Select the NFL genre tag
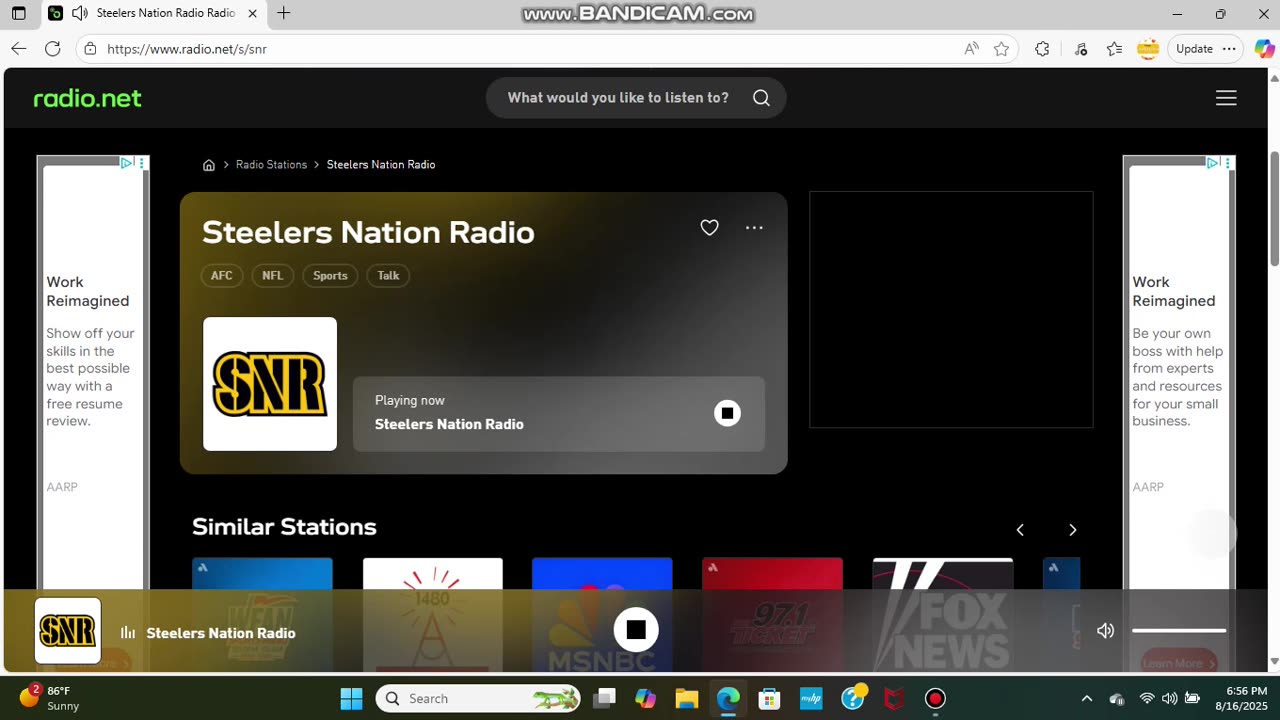Viewport: 1280px width, 720px height. pyautogui.click(x=273, y=276)
